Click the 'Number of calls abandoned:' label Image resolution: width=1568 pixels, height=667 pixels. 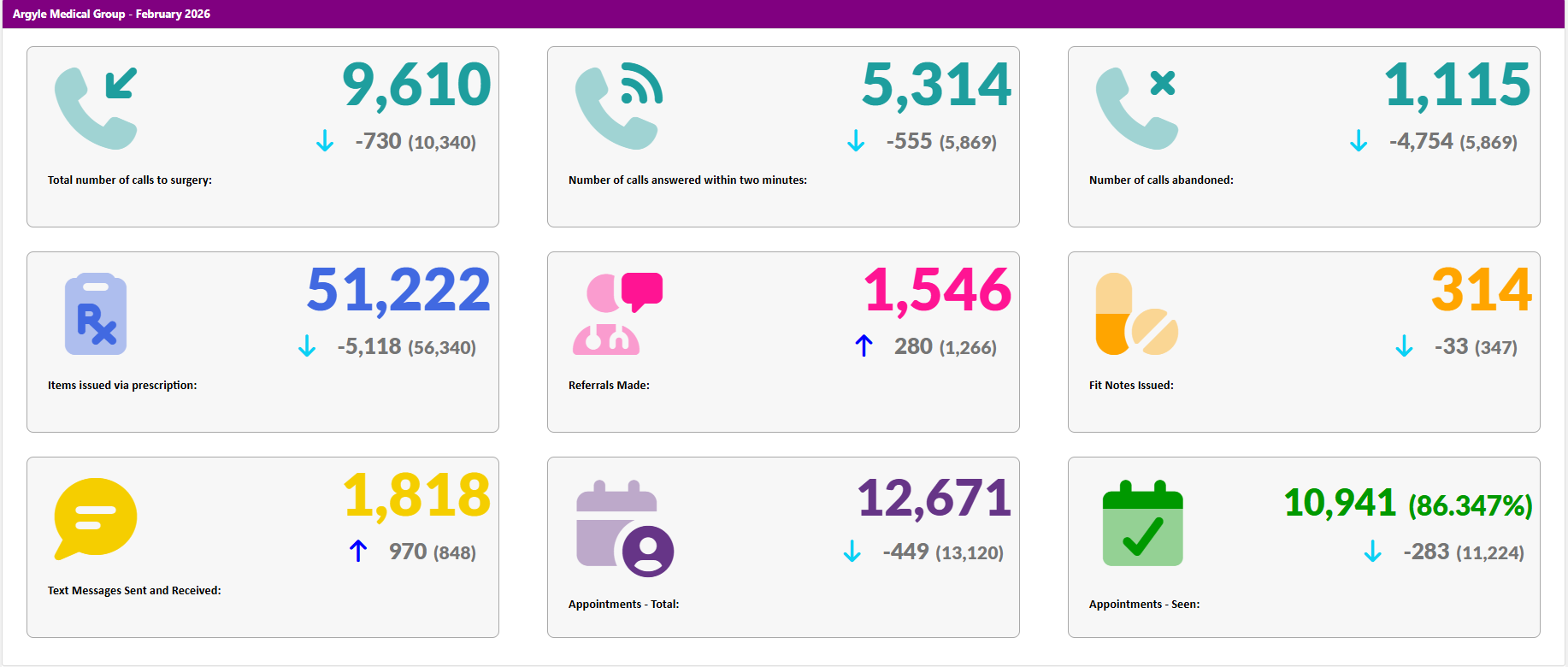tap(1160, 180)
